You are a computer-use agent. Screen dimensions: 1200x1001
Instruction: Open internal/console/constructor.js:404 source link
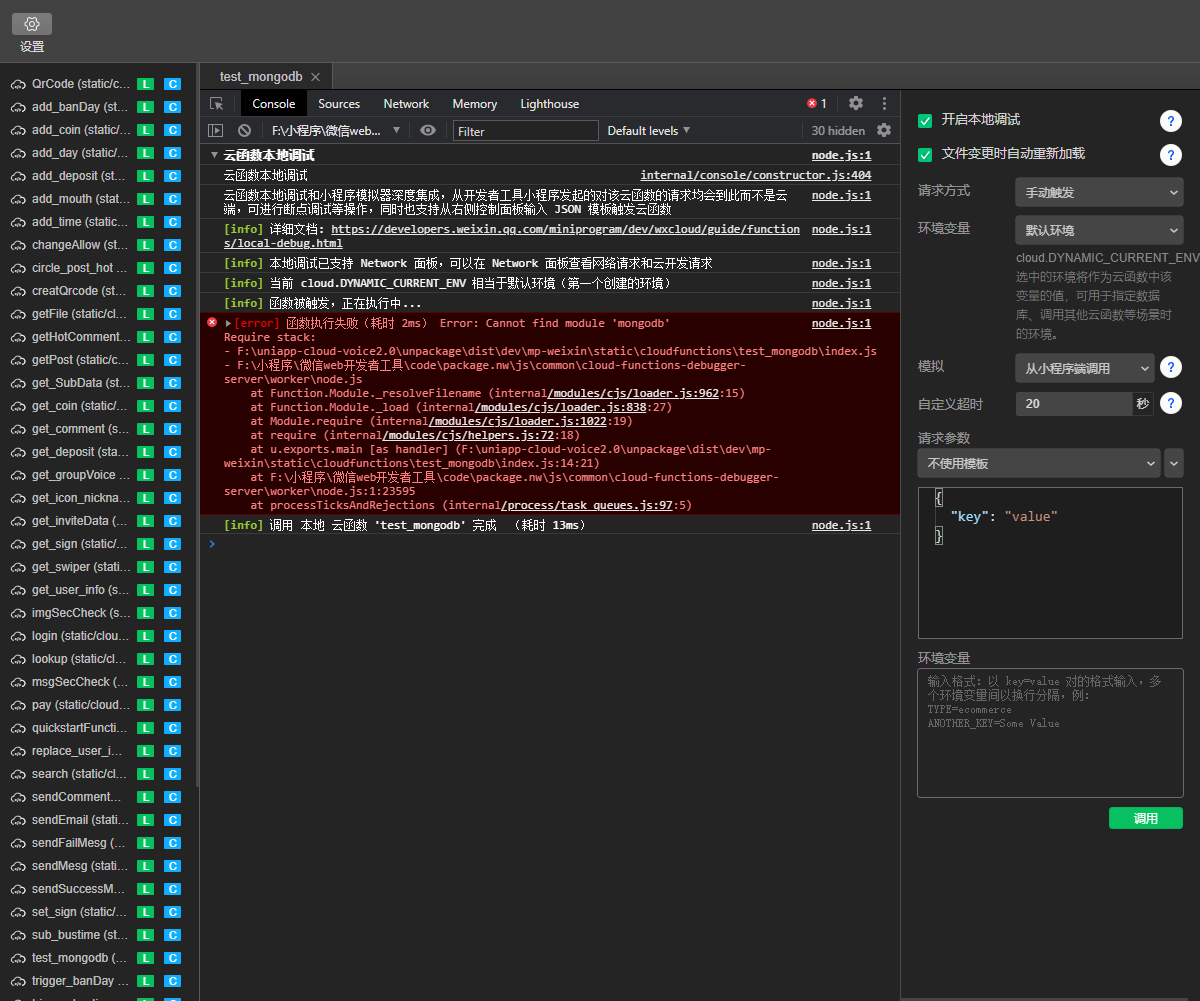pos(755,175)
